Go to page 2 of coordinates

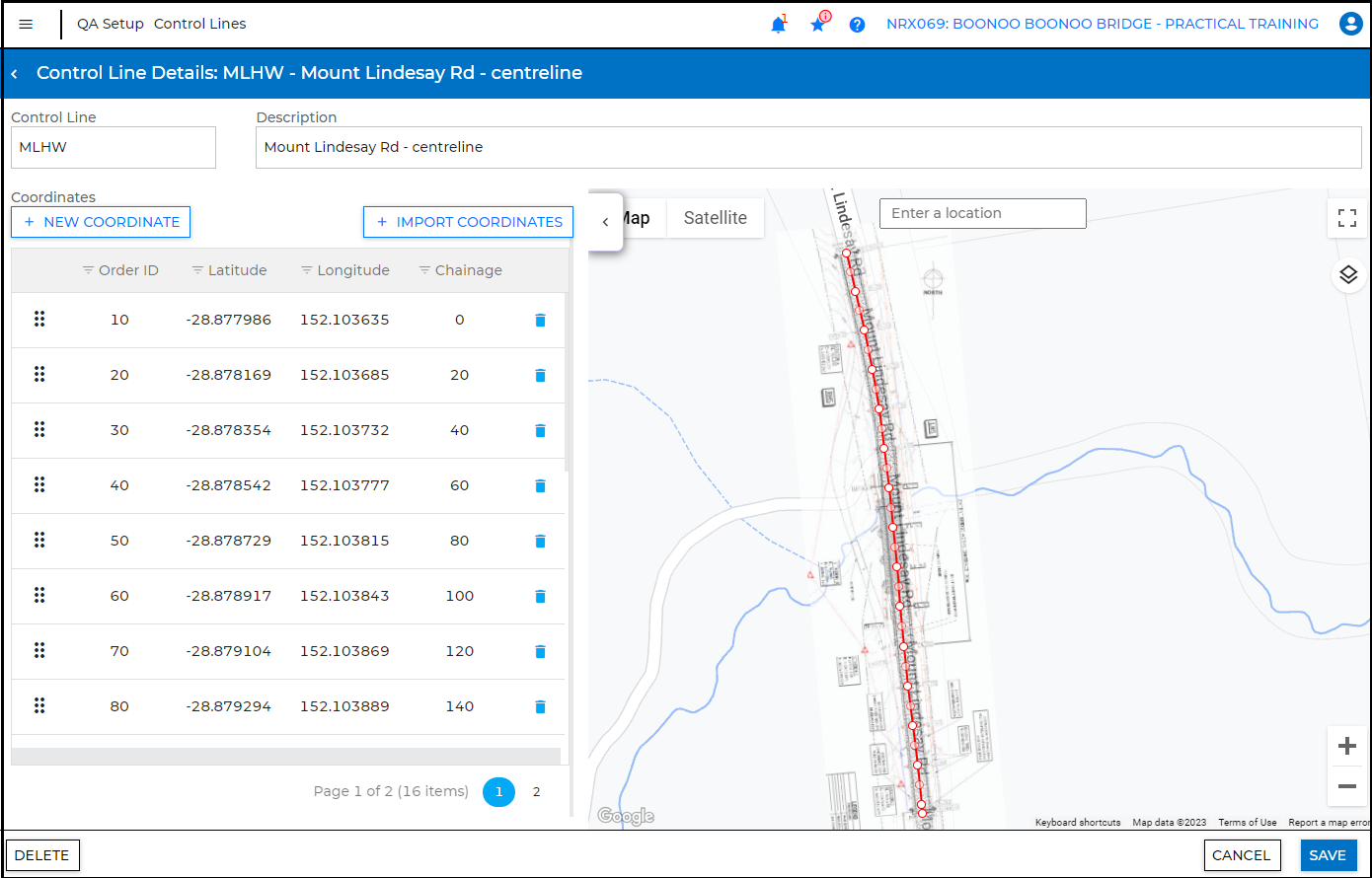click(x=536, y=791)
